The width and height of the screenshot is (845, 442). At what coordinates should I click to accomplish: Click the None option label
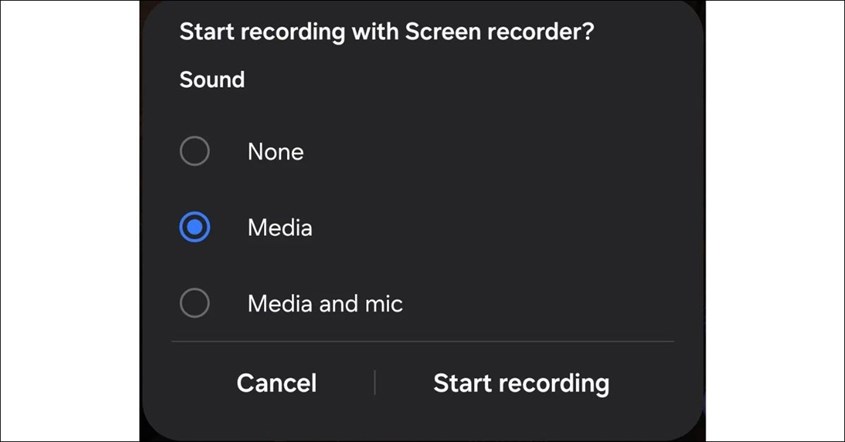(x=276, y=152)
